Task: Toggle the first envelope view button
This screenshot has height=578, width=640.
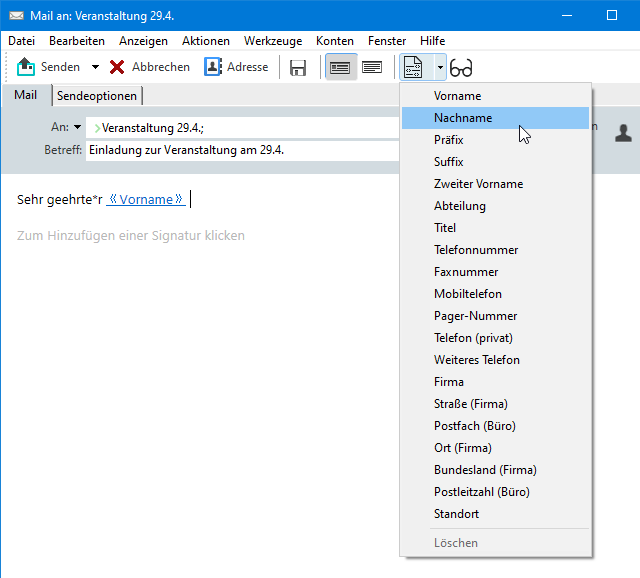Action: pyautogui.click(x=341, y=68)
